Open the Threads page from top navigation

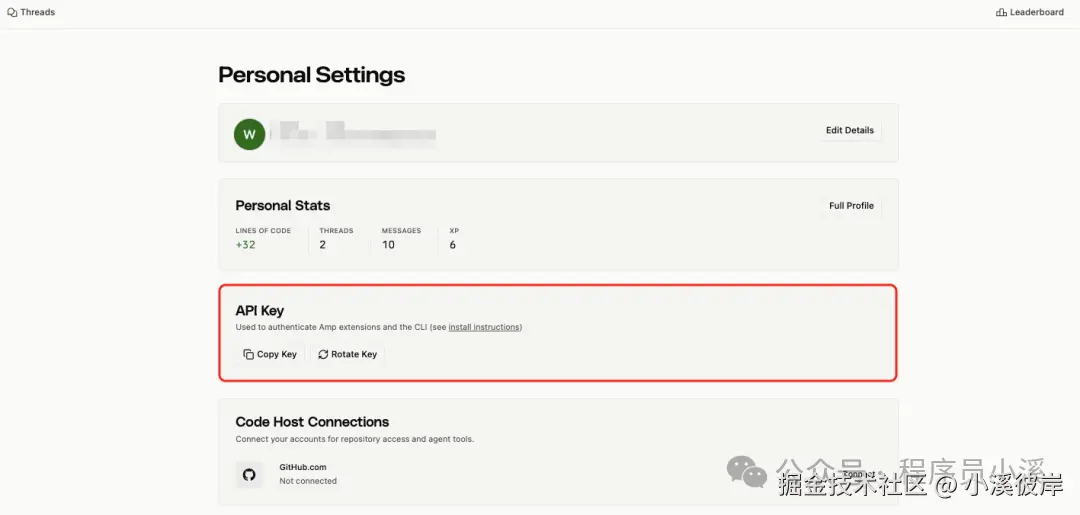(x=37, y=13)
